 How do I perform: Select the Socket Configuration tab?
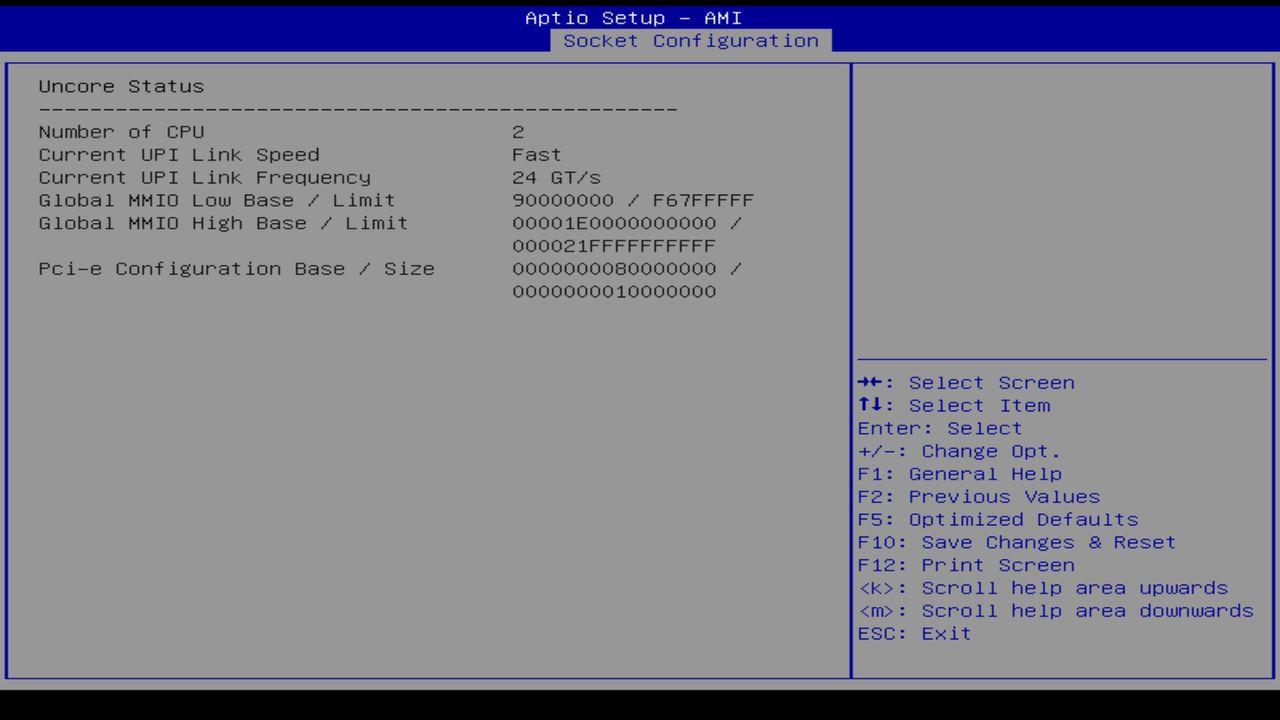click(692, 41)
